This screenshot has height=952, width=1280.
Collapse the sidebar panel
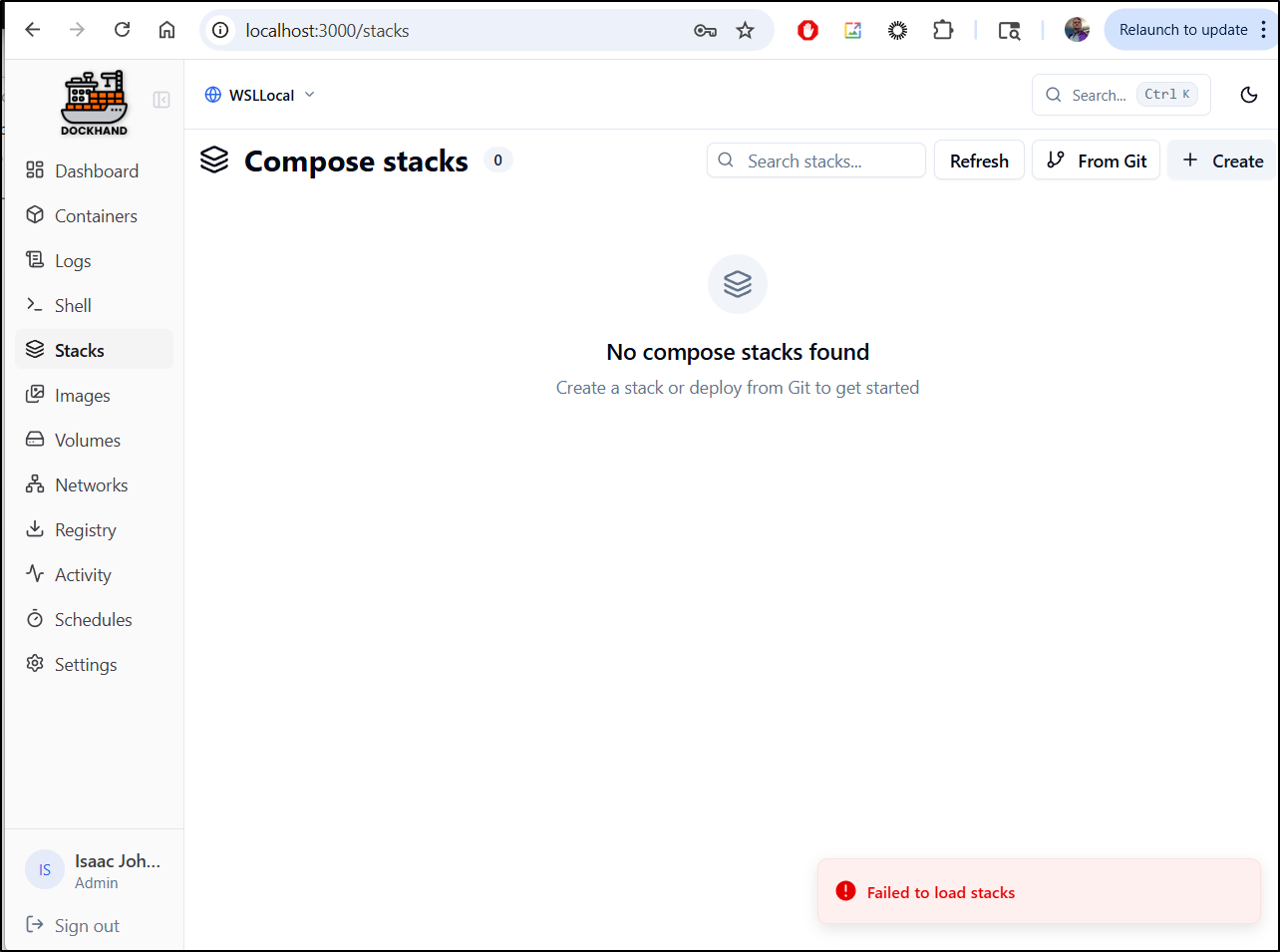pos(161,100)
